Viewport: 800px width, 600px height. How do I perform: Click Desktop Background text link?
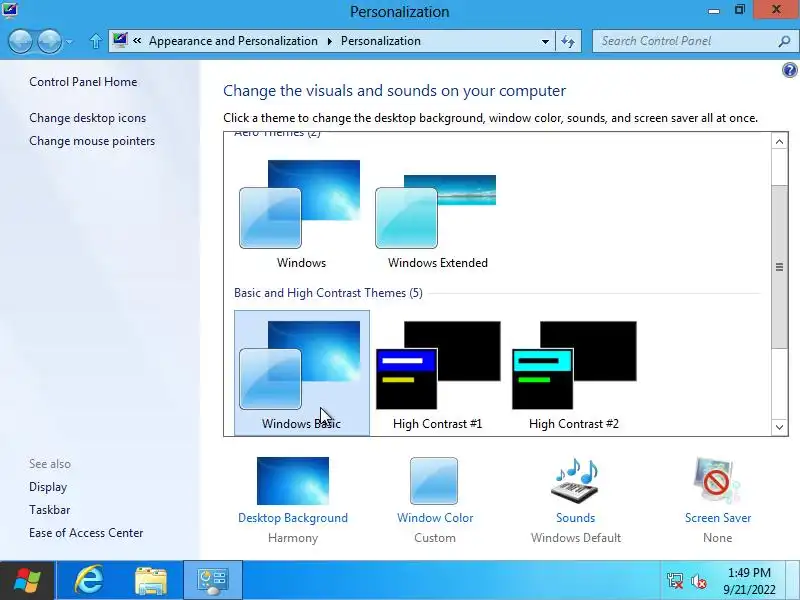point(293,518)
